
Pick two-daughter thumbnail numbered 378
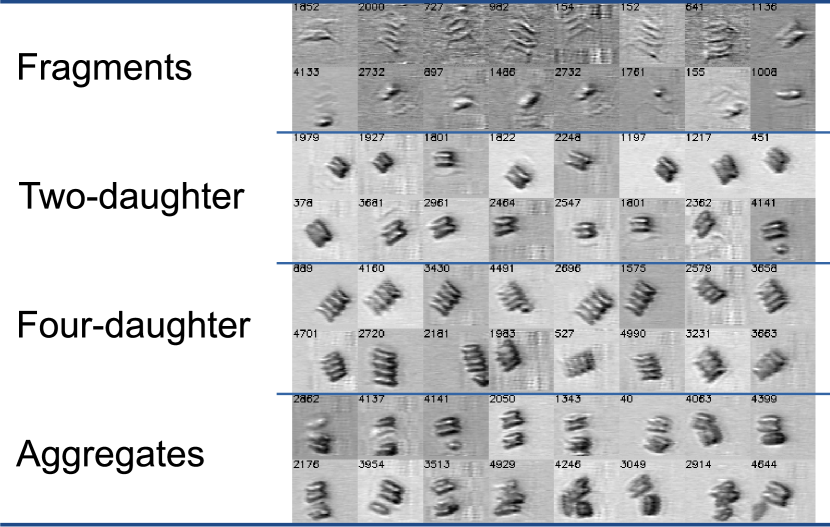coord(325,230)
